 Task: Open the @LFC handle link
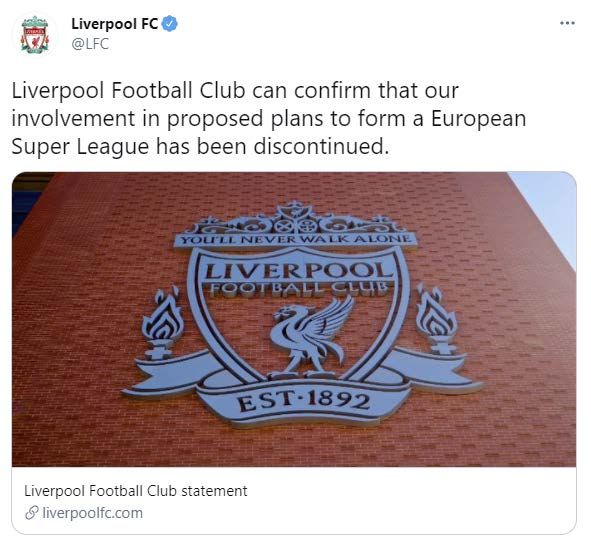click(90, 44)
